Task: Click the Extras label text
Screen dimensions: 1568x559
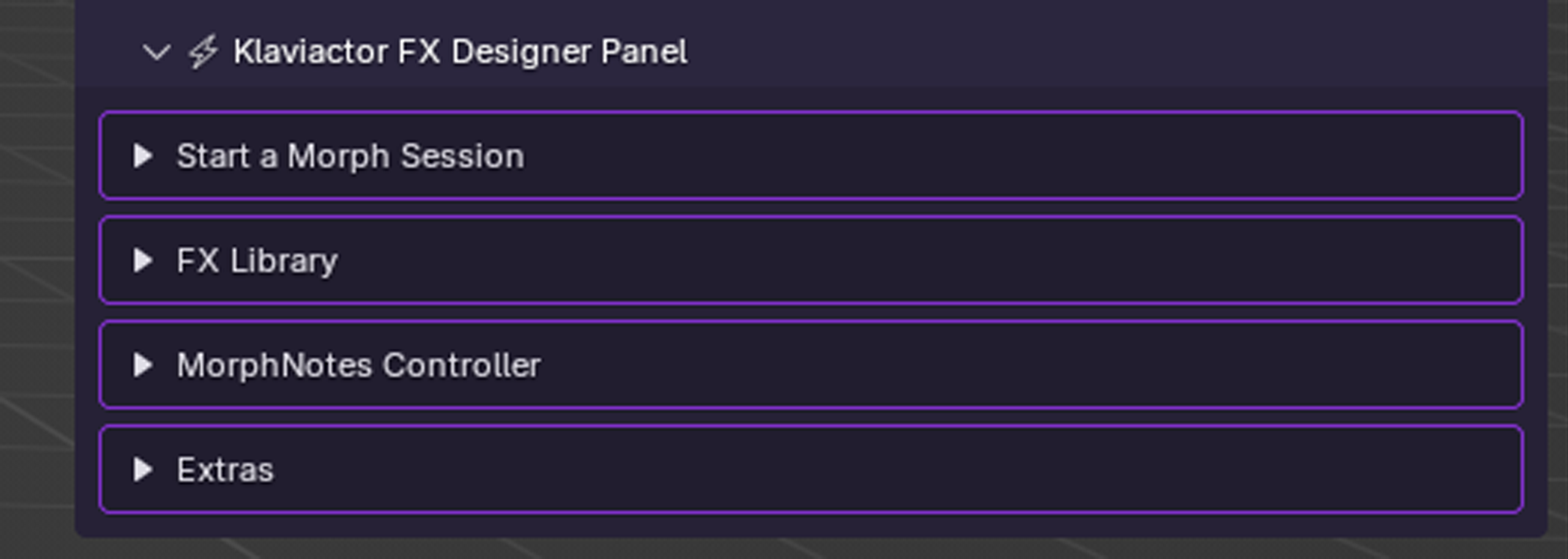Action: (225, 469)
